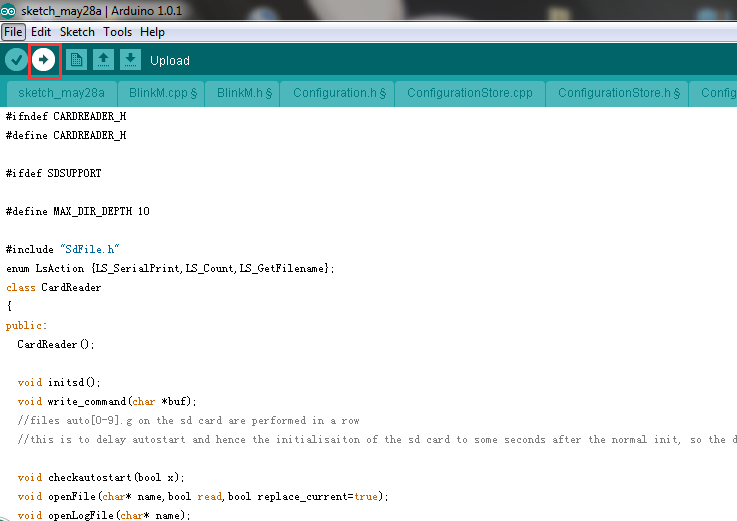The width and height of the screenshot is (737, 521).
Task: Open the Edit menu
Action: coord(41,32)
